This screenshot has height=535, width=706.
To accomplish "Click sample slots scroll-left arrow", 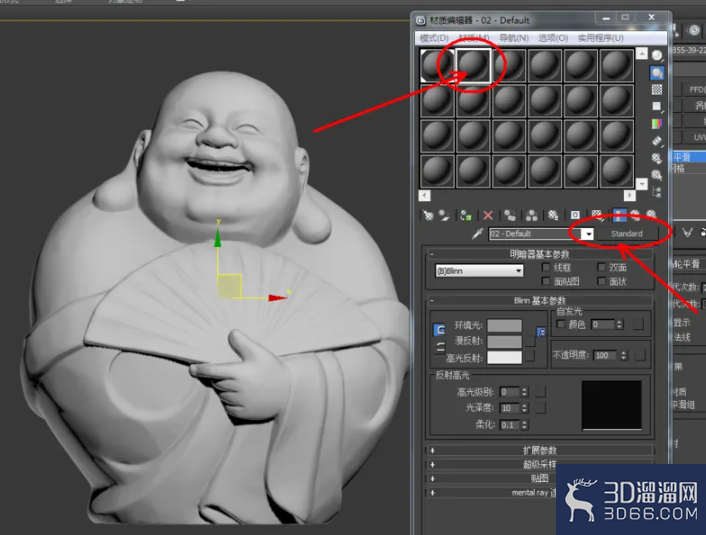I will pyautogui.click(x=425, y=195).
